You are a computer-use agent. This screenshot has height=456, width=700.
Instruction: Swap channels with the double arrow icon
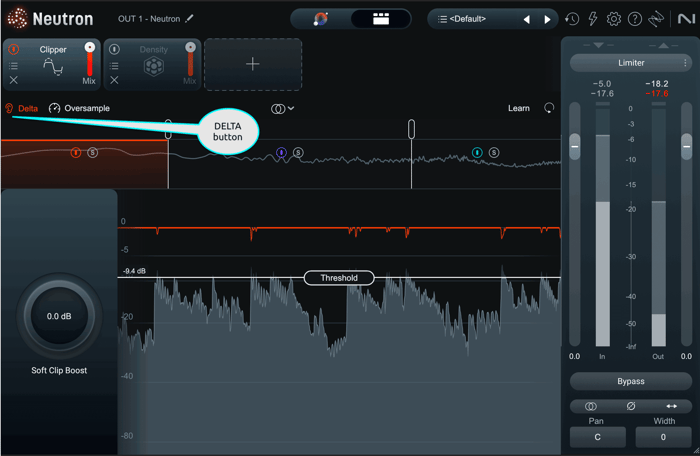coord(671,406)
